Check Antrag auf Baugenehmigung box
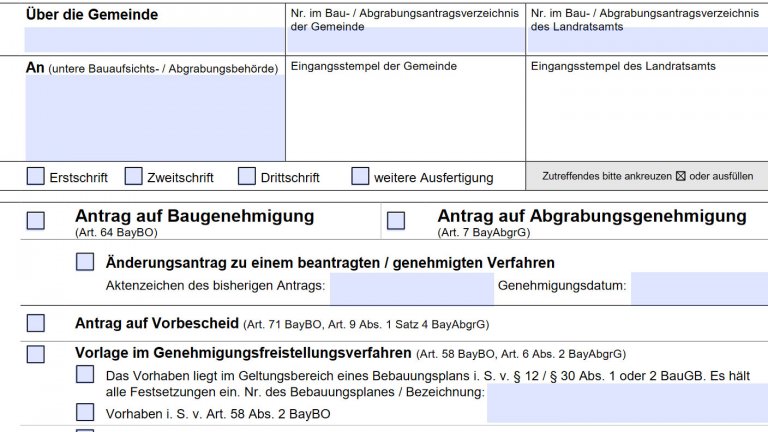Image resolution: width=768 pixels, height=432 pixels. [35, 221]
